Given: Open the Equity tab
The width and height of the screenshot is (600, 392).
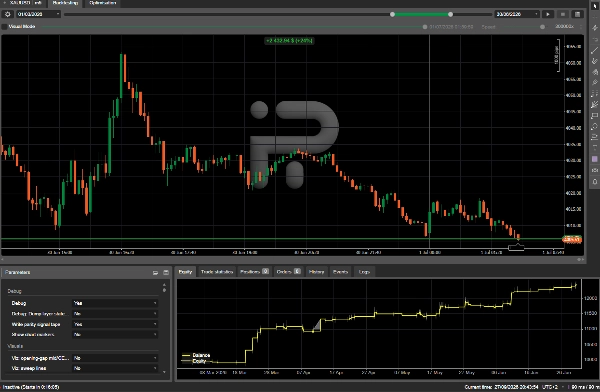Looking at the screenshot, I should pos(185,272).
